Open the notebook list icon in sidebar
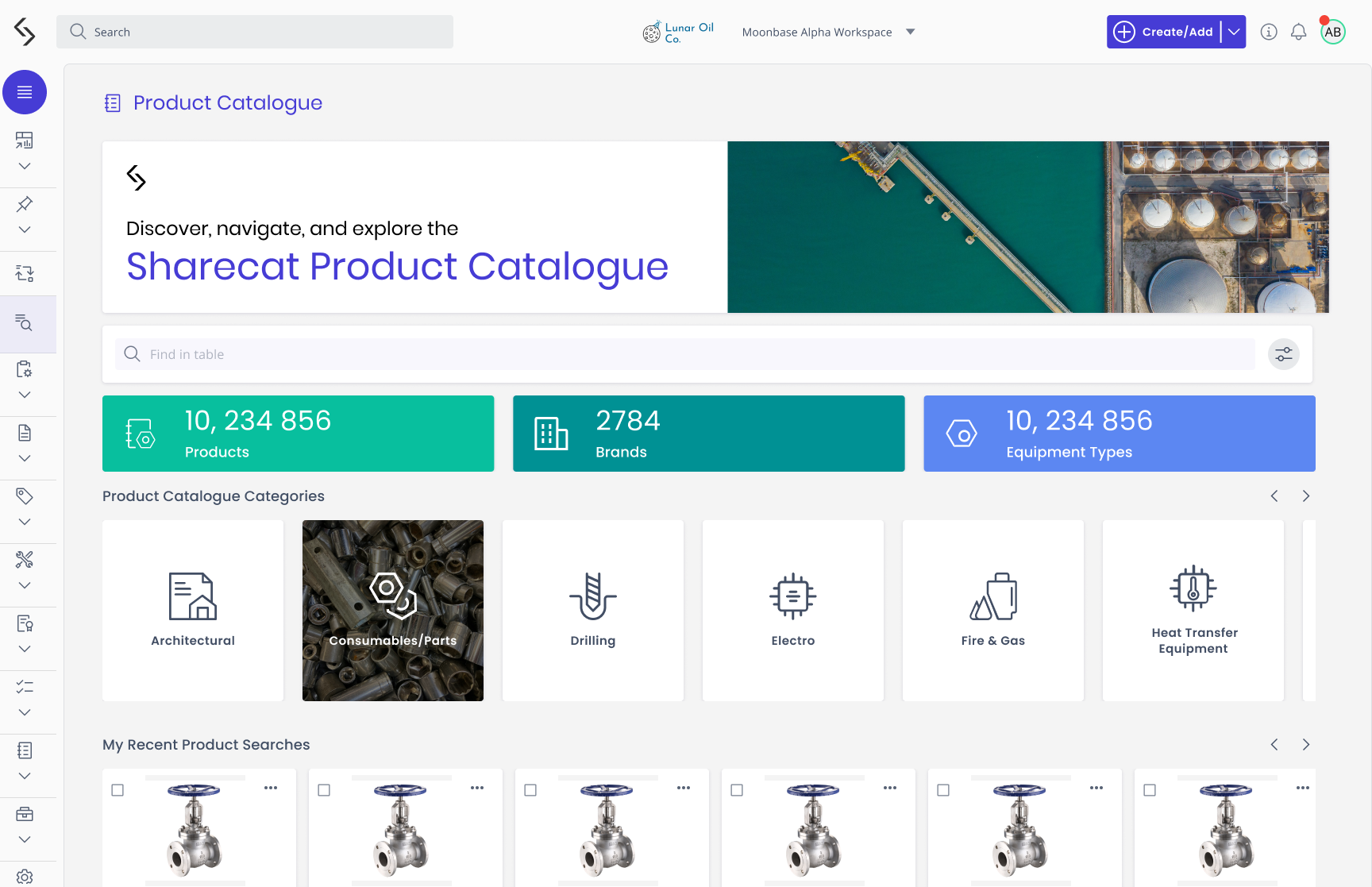Image resolution: width=1372 pixels, height=887 pixels. pyautogui.click(x=25, y=750)
